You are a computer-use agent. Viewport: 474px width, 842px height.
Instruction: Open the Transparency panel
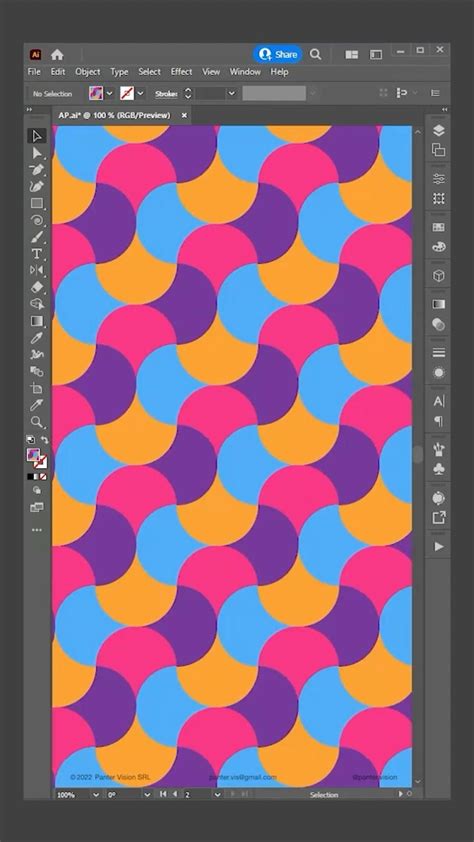coord(439,324)
